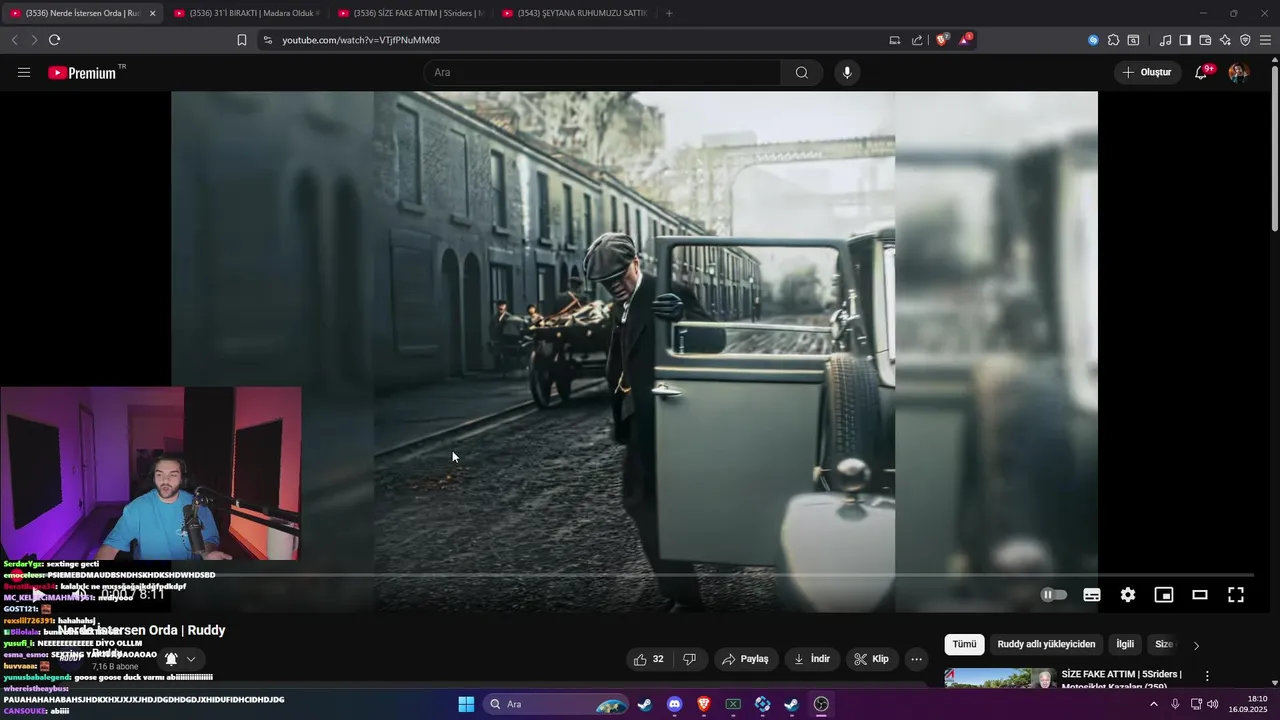Toggle autoplay switch in player

[x=1054, y=595]
